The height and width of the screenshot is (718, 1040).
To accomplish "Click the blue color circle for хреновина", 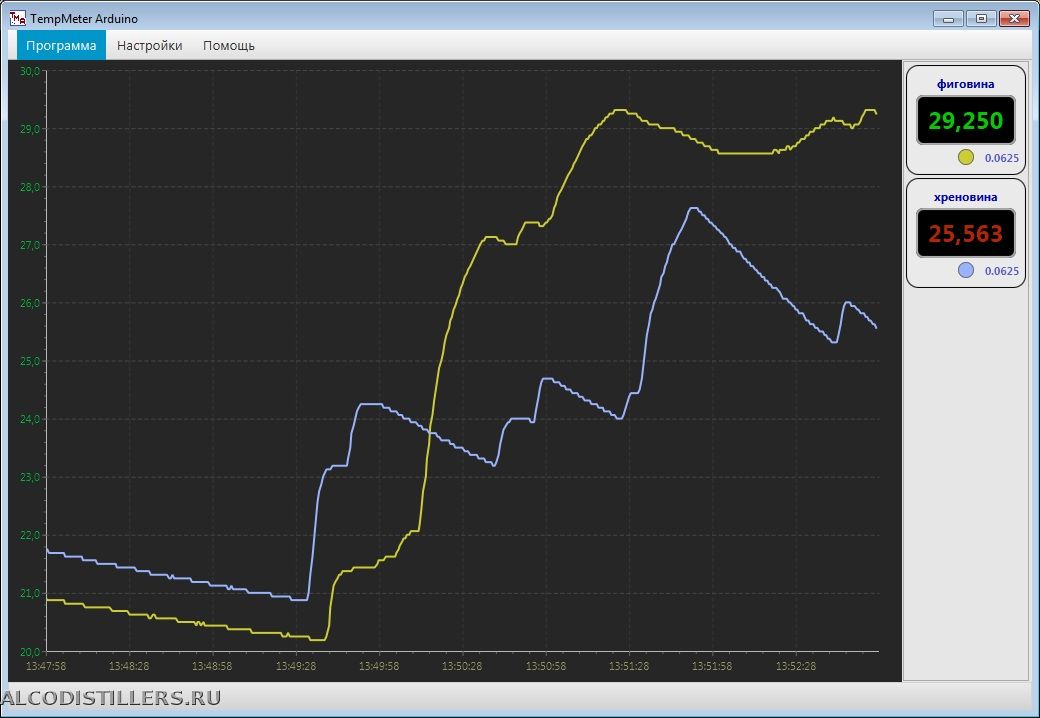I will click(966, 270).
